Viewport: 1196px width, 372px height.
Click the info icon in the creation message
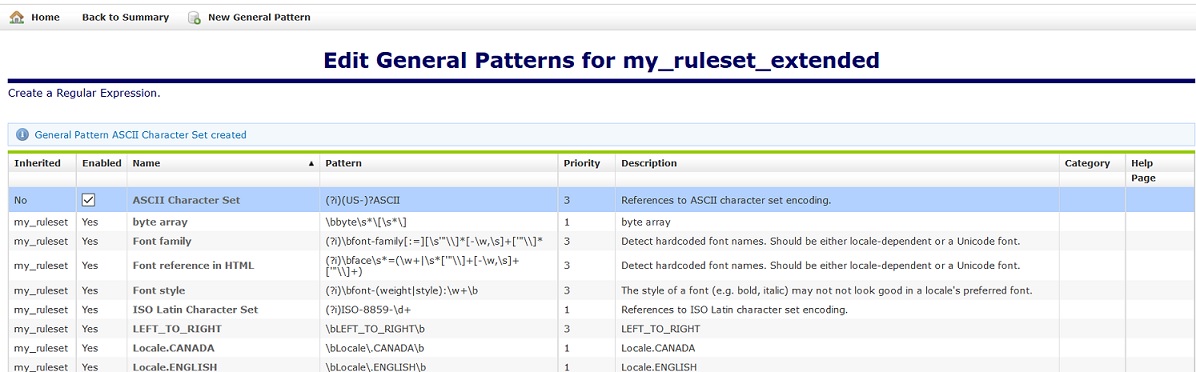point(22,135)
